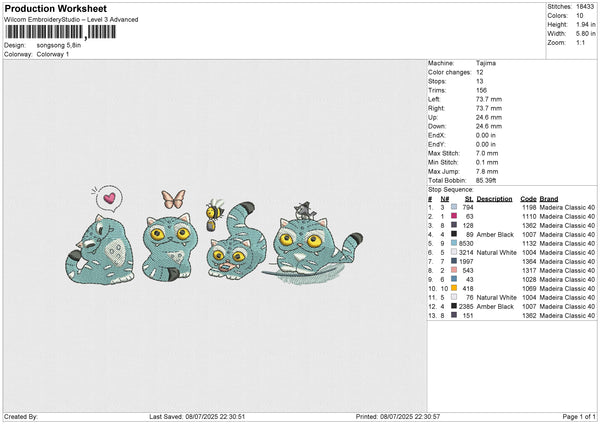Click 'Wilcom EmbroideryStudio – Level 3 Advanced' text
Image resolution: width=600 pixels, height=424 pixels.
coord(71,20)
